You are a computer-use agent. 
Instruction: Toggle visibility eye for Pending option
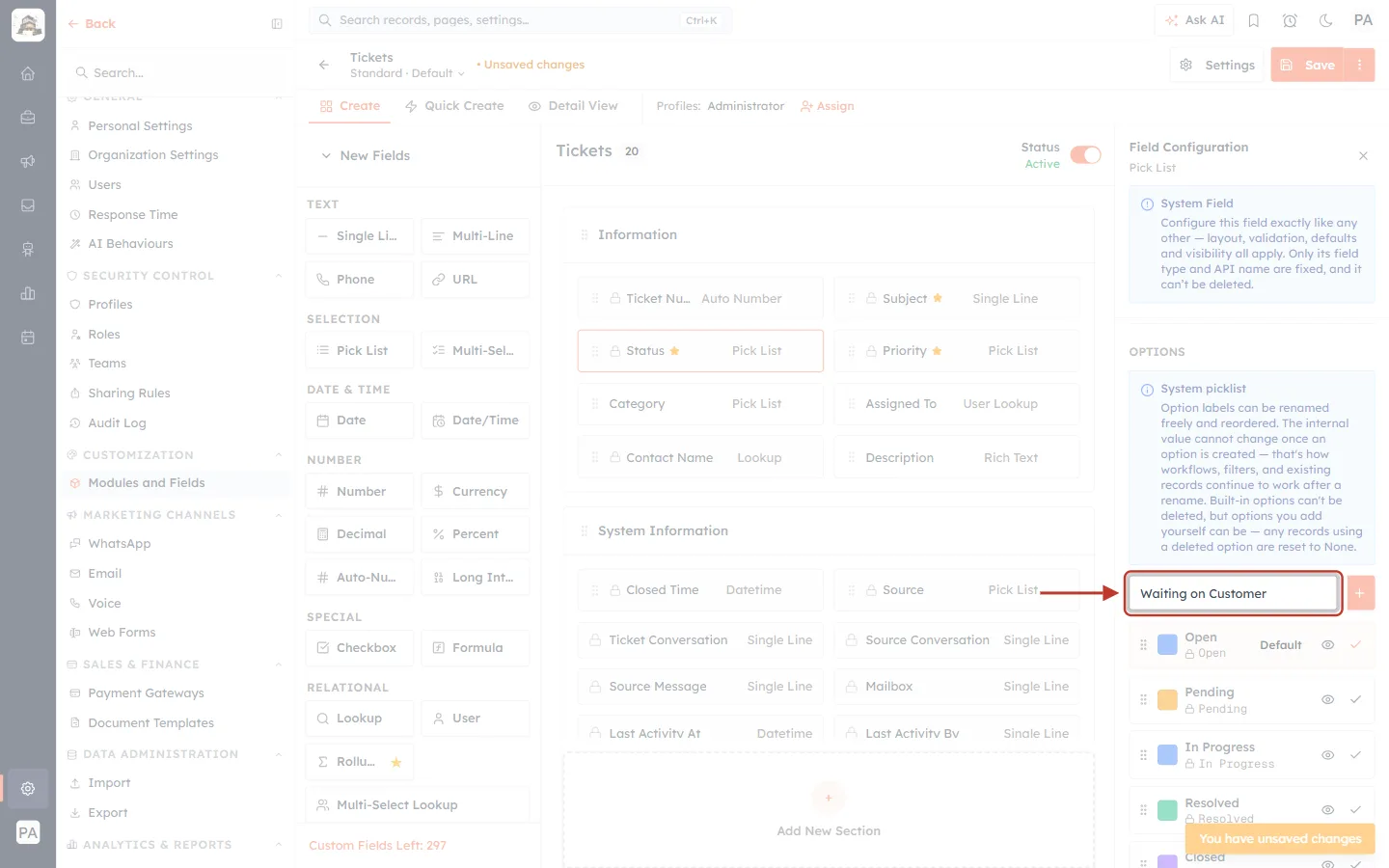coord(1327,700)
